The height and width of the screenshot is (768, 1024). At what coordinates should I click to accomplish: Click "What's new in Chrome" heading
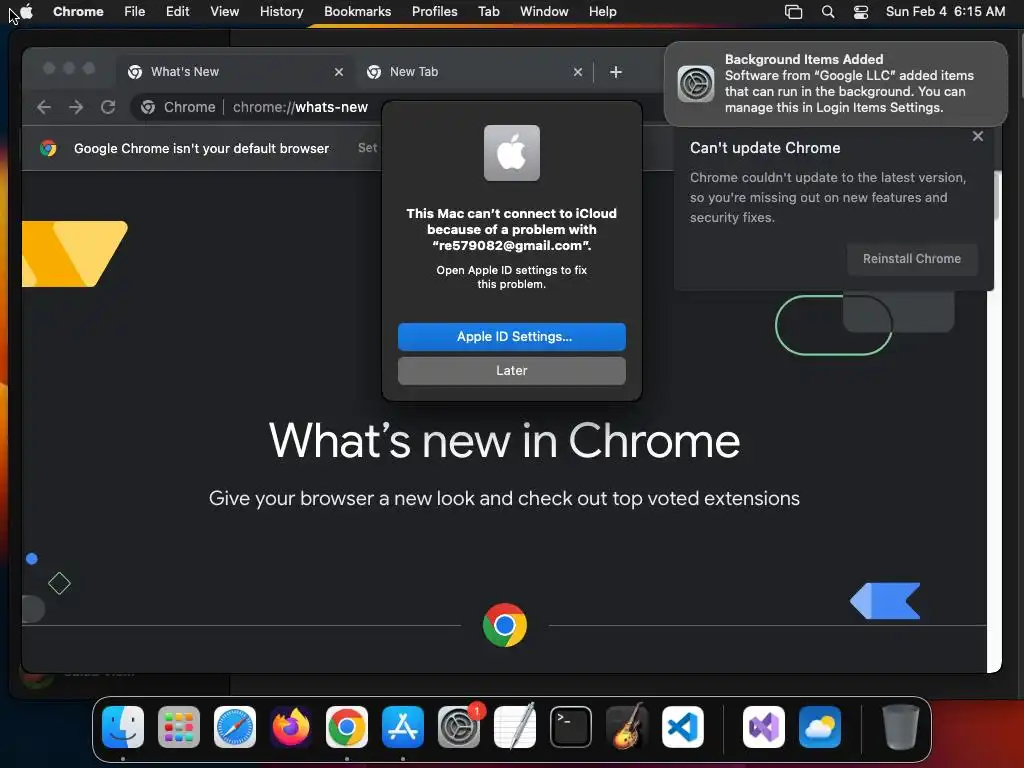[x=504, y=441]
